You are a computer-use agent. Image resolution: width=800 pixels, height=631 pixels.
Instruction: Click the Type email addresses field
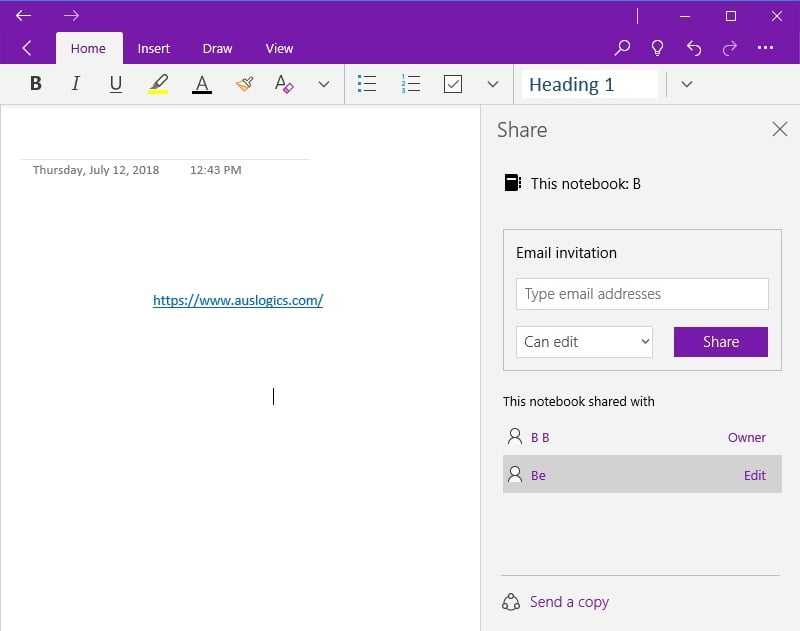[642, 294]
